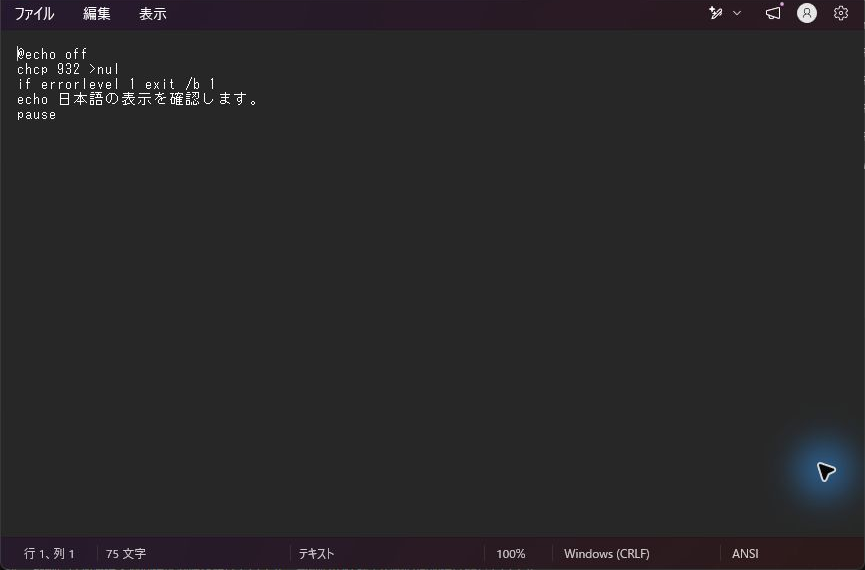
Task: Place cursor on the 'pause' line
Action: [x=36, y=115]
